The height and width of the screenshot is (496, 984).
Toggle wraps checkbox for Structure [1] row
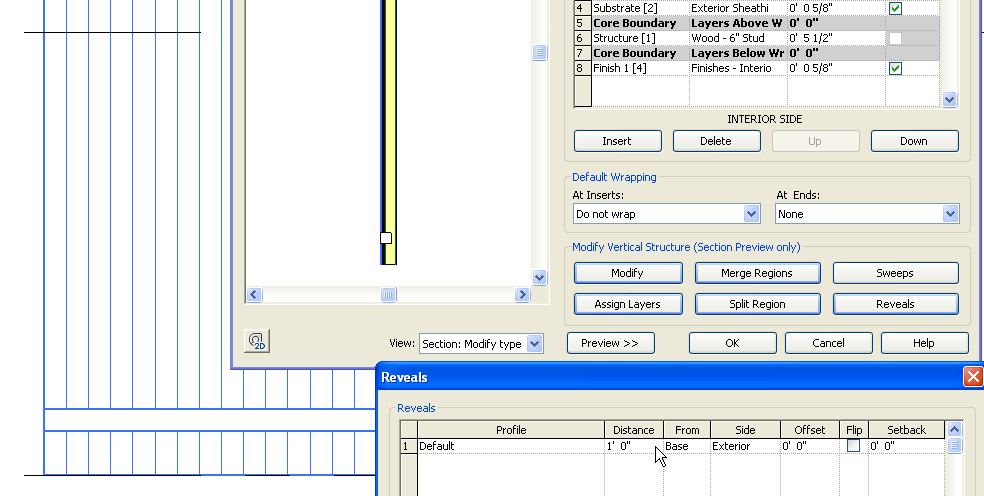pyautogui.click(x=896, y=38)
